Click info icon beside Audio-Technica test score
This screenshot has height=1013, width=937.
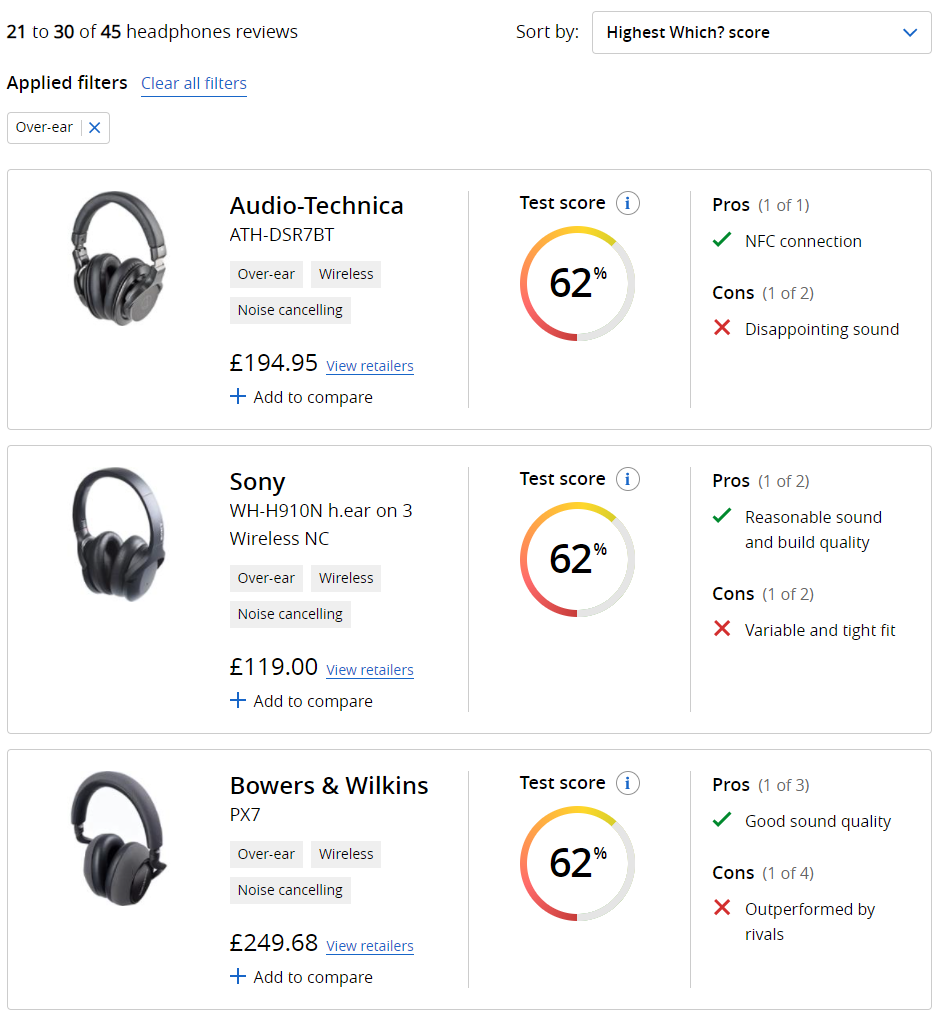[x=627, y=204]
